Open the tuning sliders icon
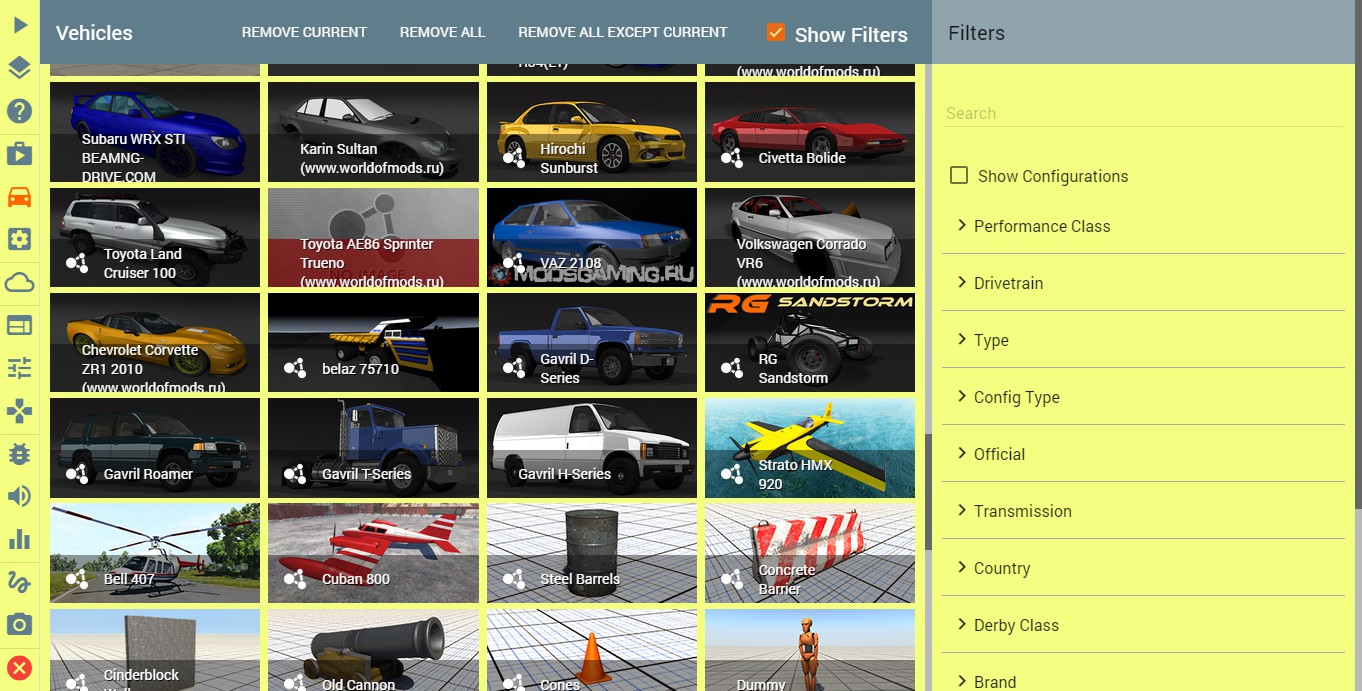This screenshot has height=691, width=1362. point(20,368)
